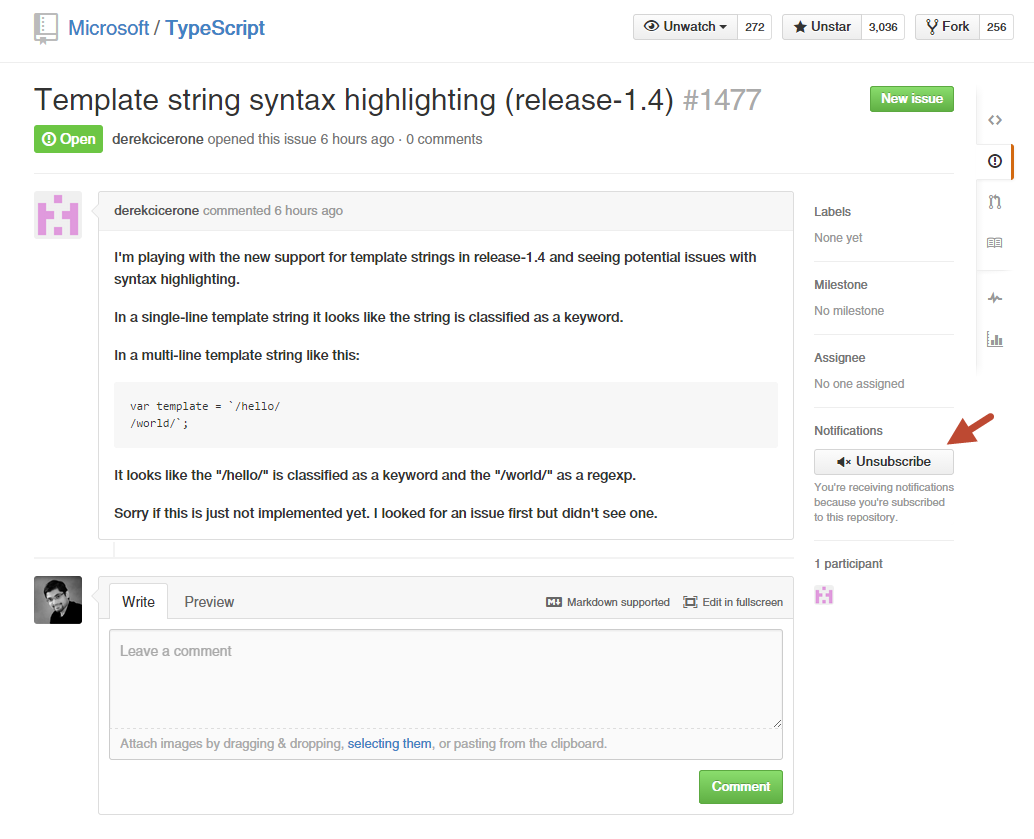Viewport: 1034px width, 839px height.
Task: Open the Pulse icon in sidebar
Action: [x=994, y=298]
